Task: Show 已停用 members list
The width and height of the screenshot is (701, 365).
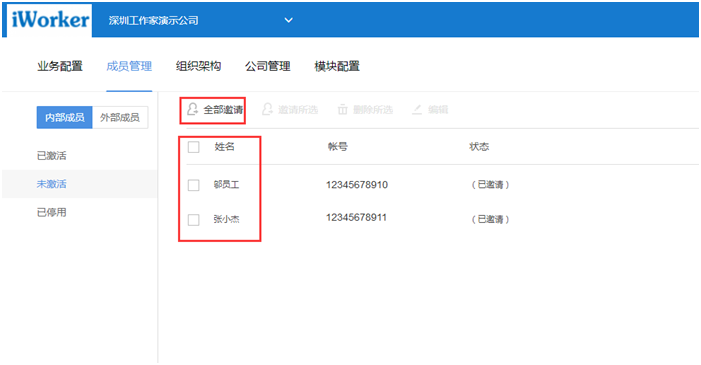Action: click(51, 212)
